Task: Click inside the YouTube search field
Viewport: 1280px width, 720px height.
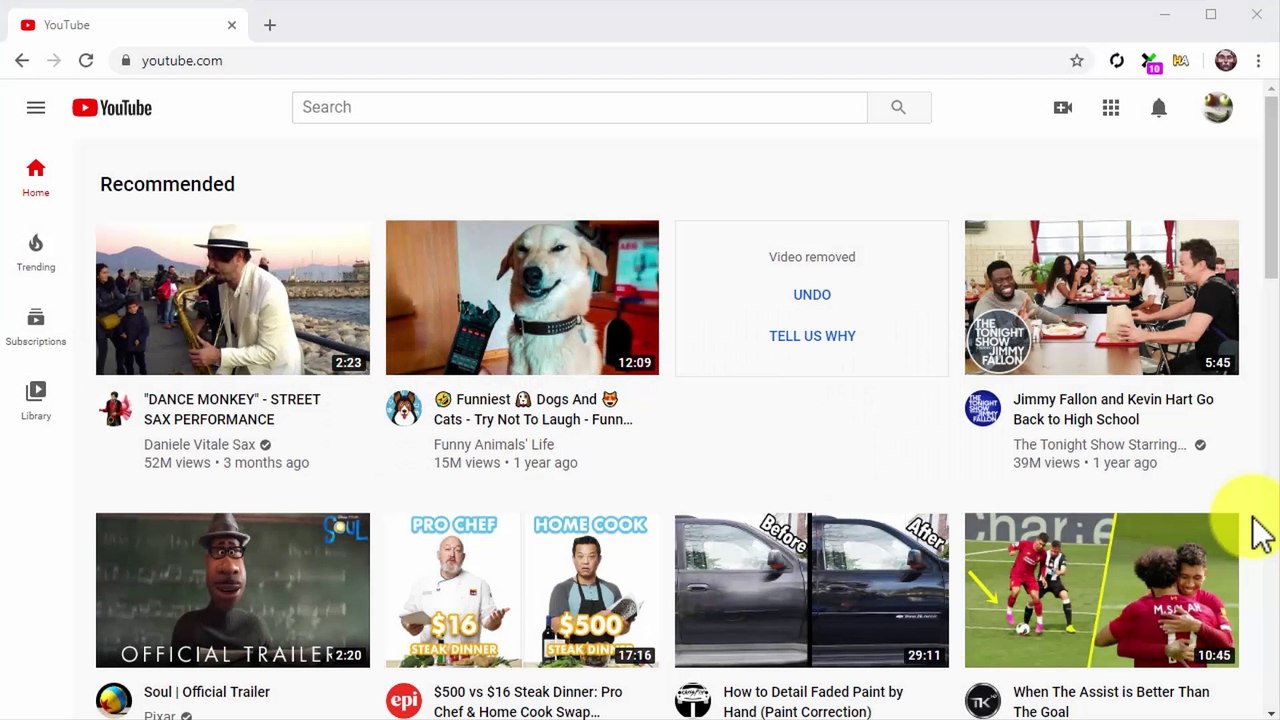Action: click(580, 107)
